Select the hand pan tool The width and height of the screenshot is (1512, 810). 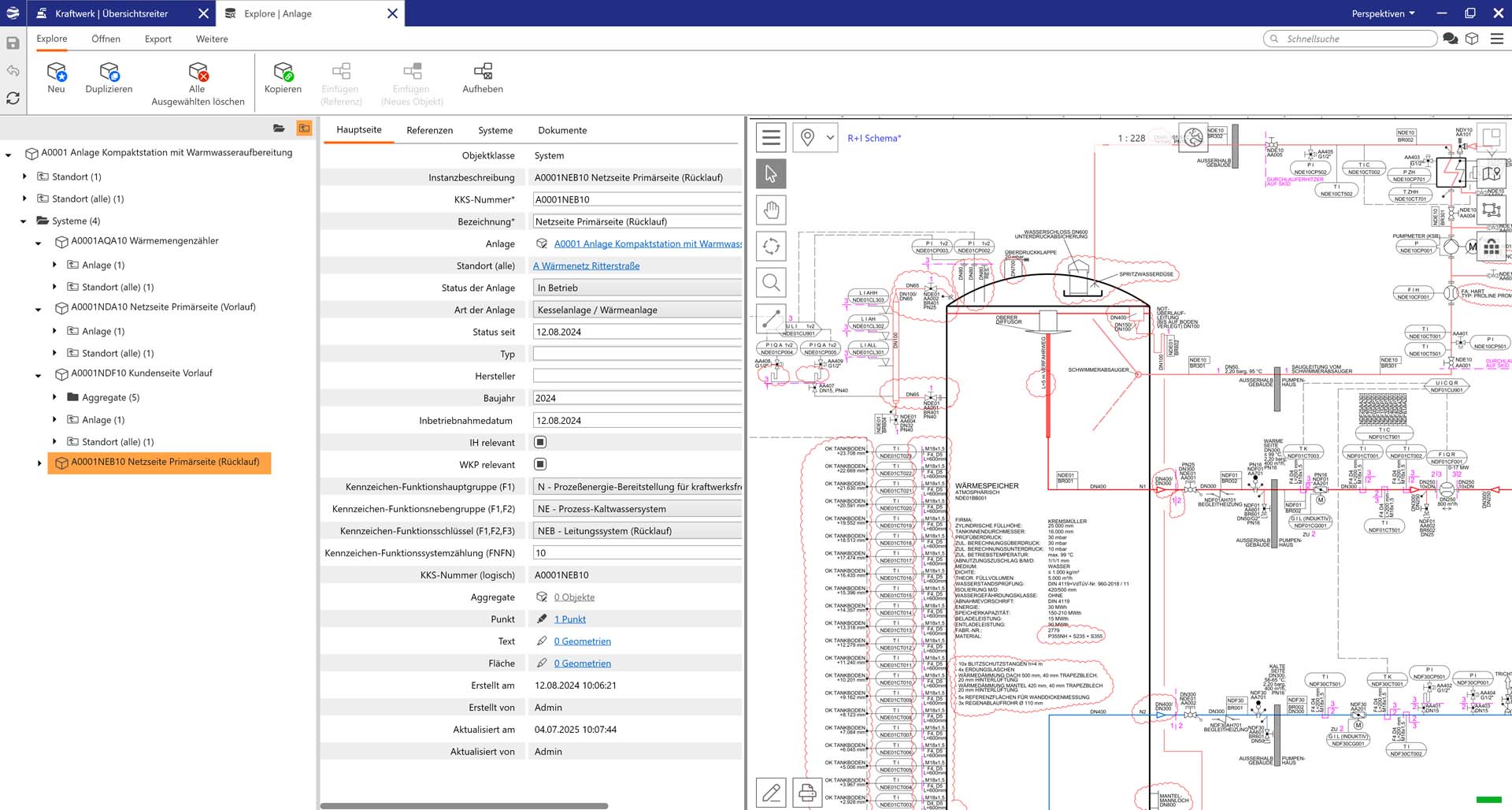[771, 210]
